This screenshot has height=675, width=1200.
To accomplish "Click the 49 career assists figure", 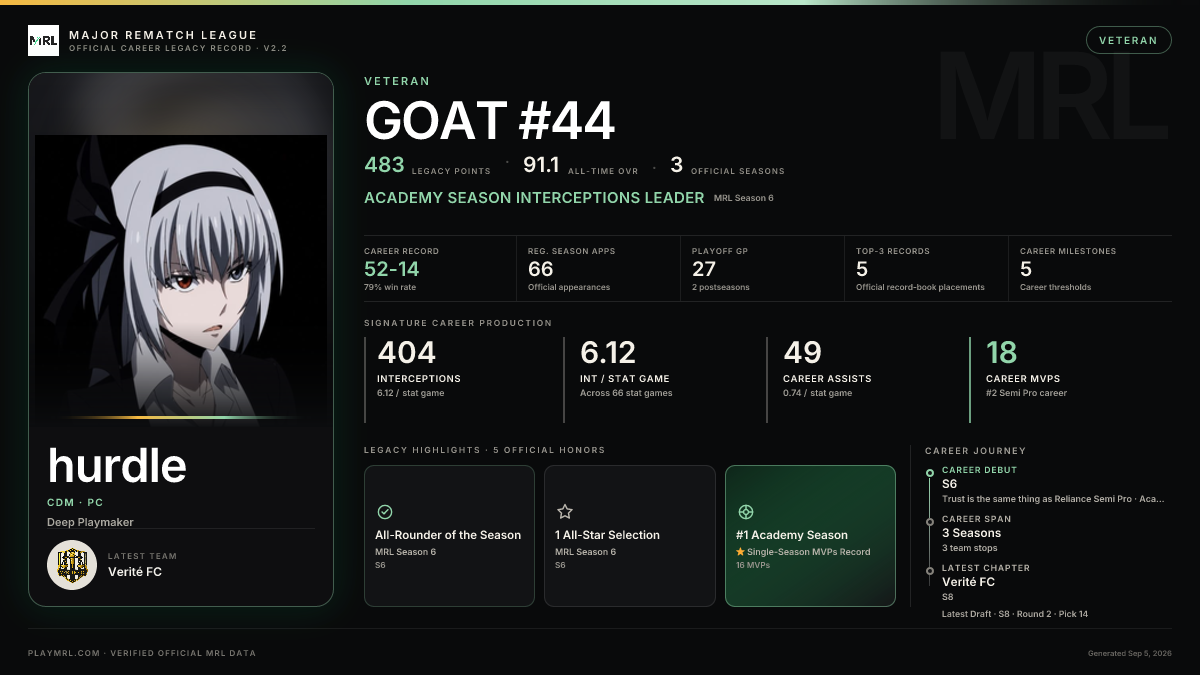I will [x=802, y=353].
